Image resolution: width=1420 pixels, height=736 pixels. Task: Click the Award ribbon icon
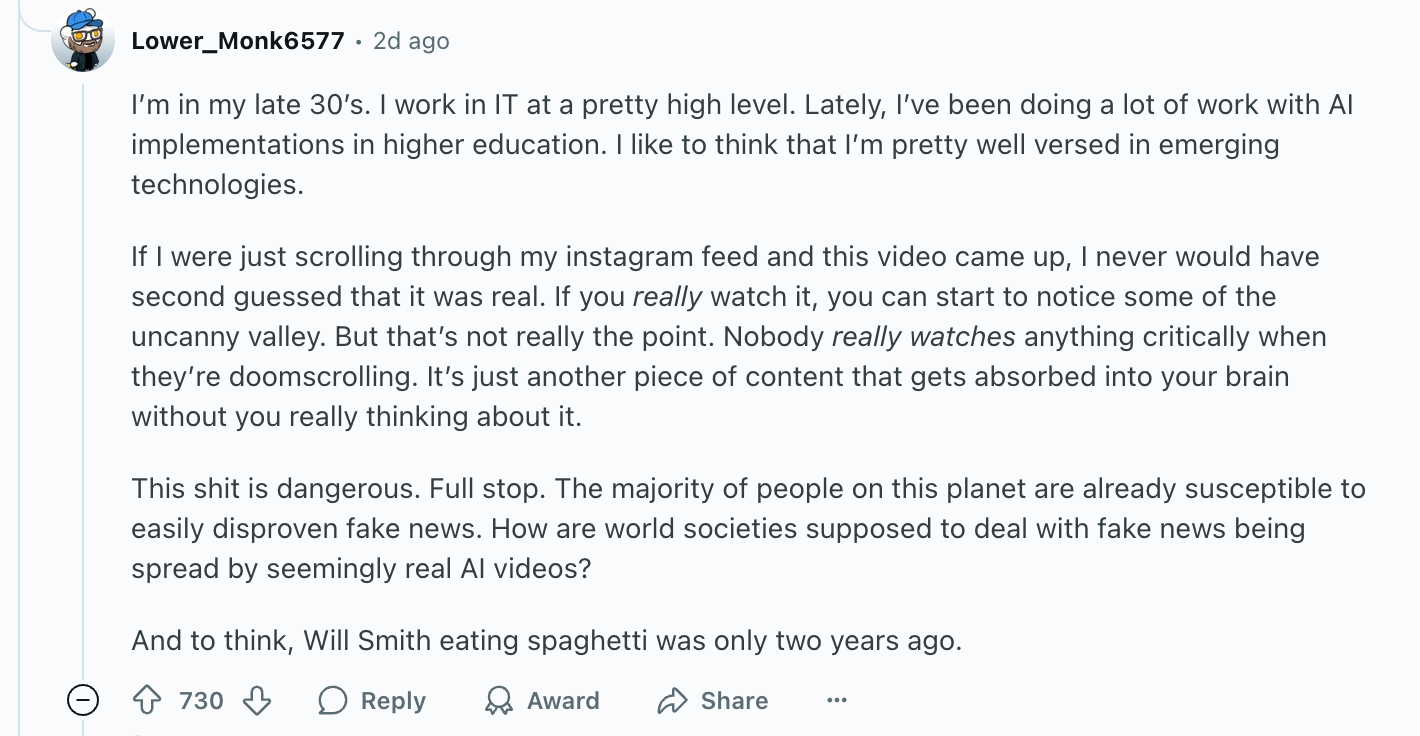[x=498, y=701]
